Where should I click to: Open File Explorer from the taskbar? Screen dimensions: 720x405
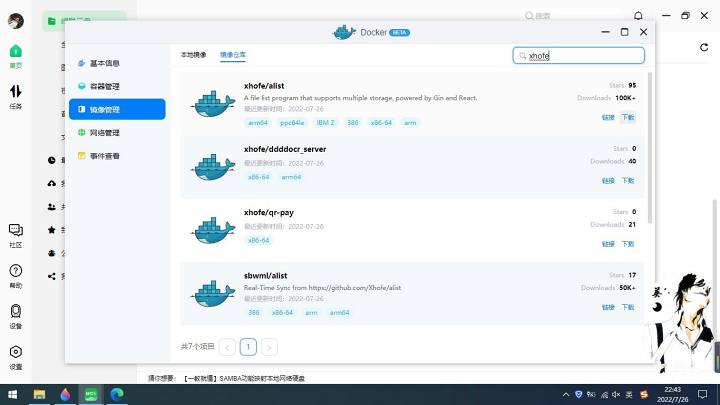click(x=39, y=394)
